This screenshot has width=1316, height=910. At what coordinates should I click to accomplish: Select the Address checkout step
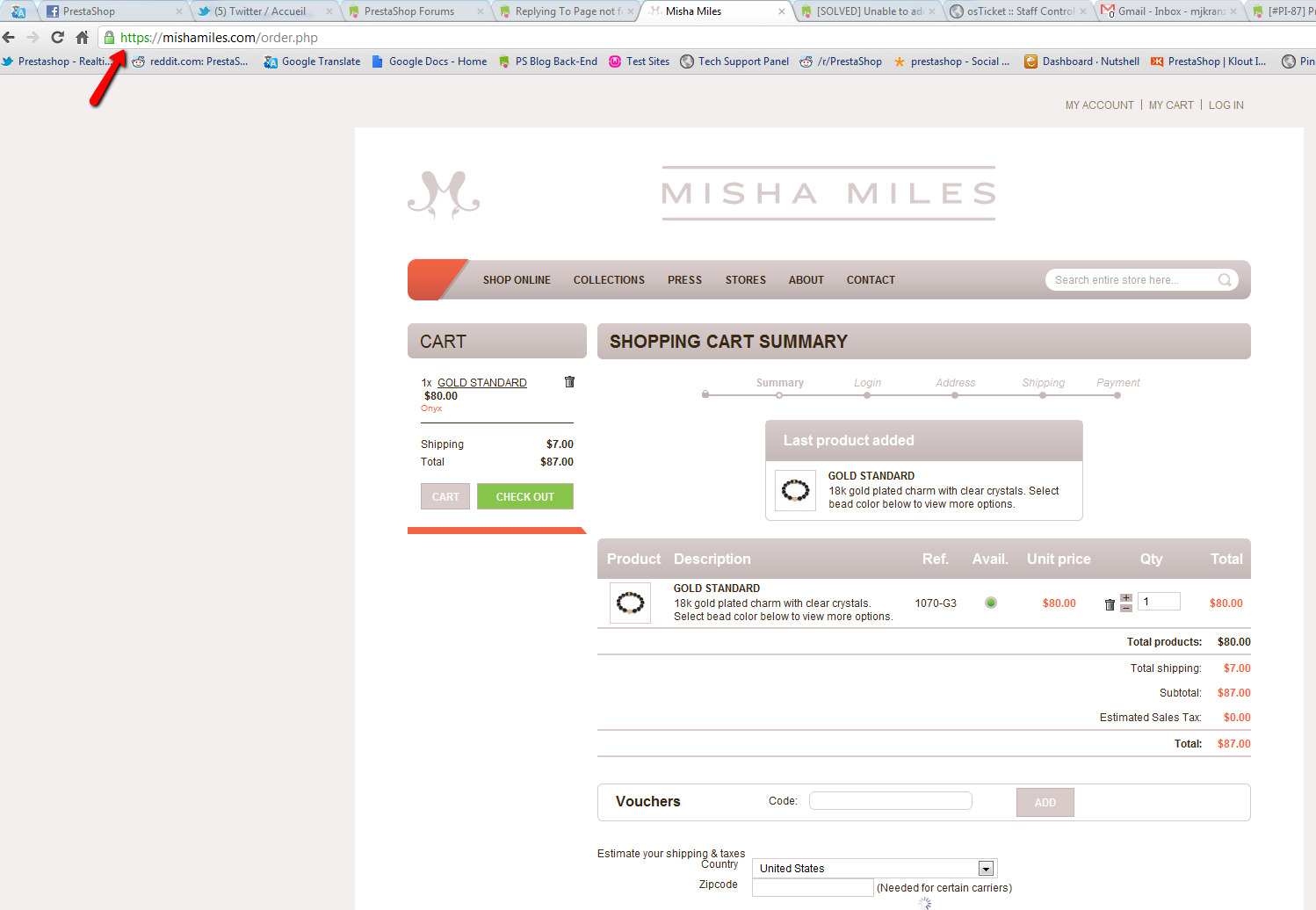point(955,383)
